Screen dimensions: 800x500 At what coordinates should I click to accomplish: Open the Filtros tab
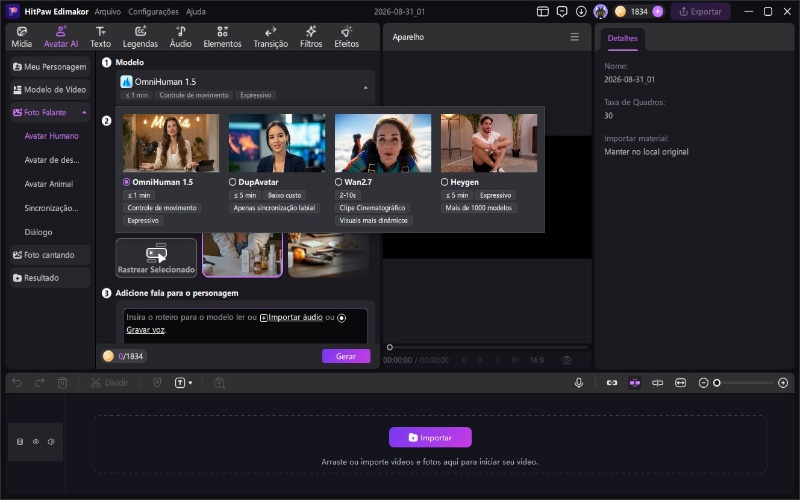(x=311, y=37)
